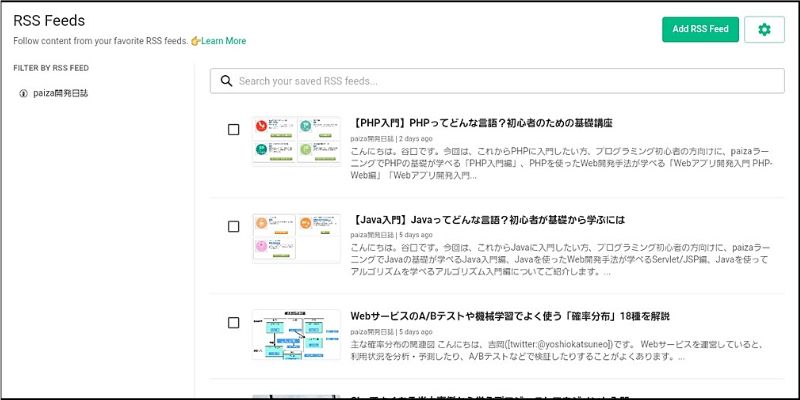
Task: Open the 確率分布 diagram thumbnail
Action: tap(296, 334)
